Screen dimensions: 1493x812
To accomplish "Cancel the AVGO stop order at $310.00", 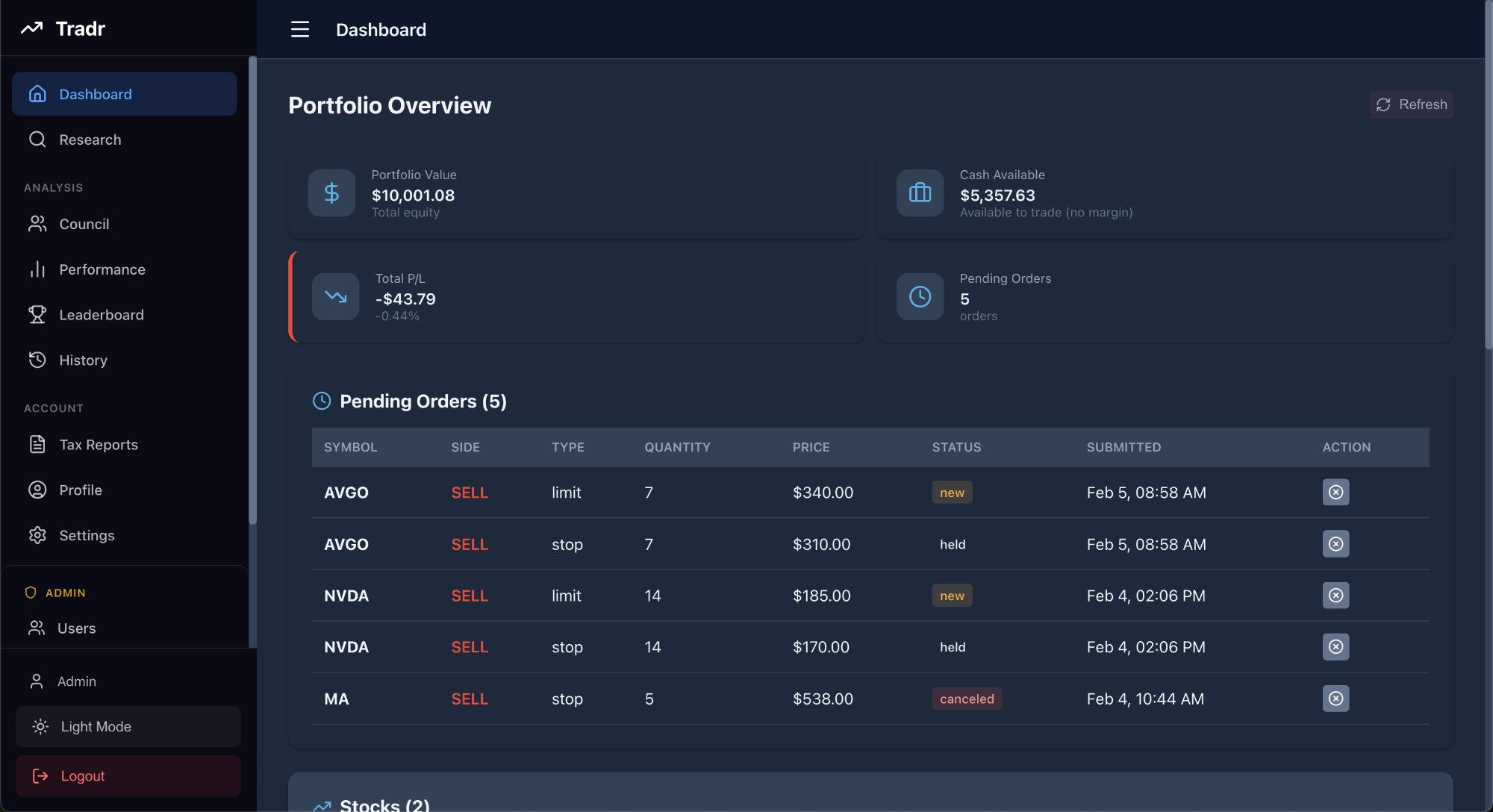I will [x=1335, y=544].
